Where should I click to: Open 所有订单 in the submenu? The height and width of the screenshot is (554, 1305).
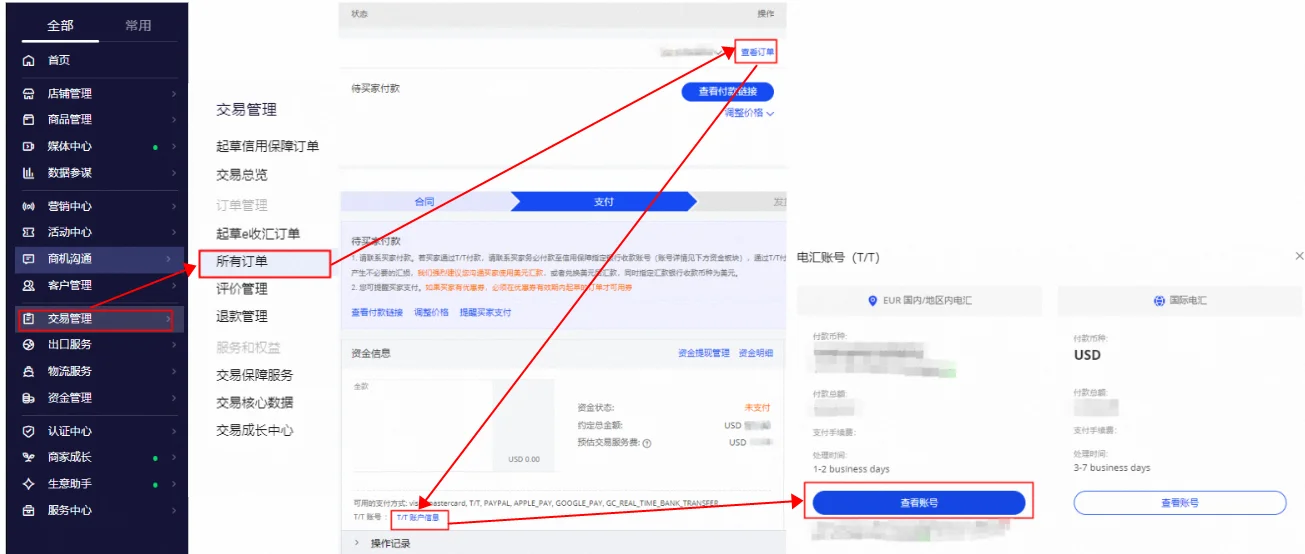(x=242, y=261)
